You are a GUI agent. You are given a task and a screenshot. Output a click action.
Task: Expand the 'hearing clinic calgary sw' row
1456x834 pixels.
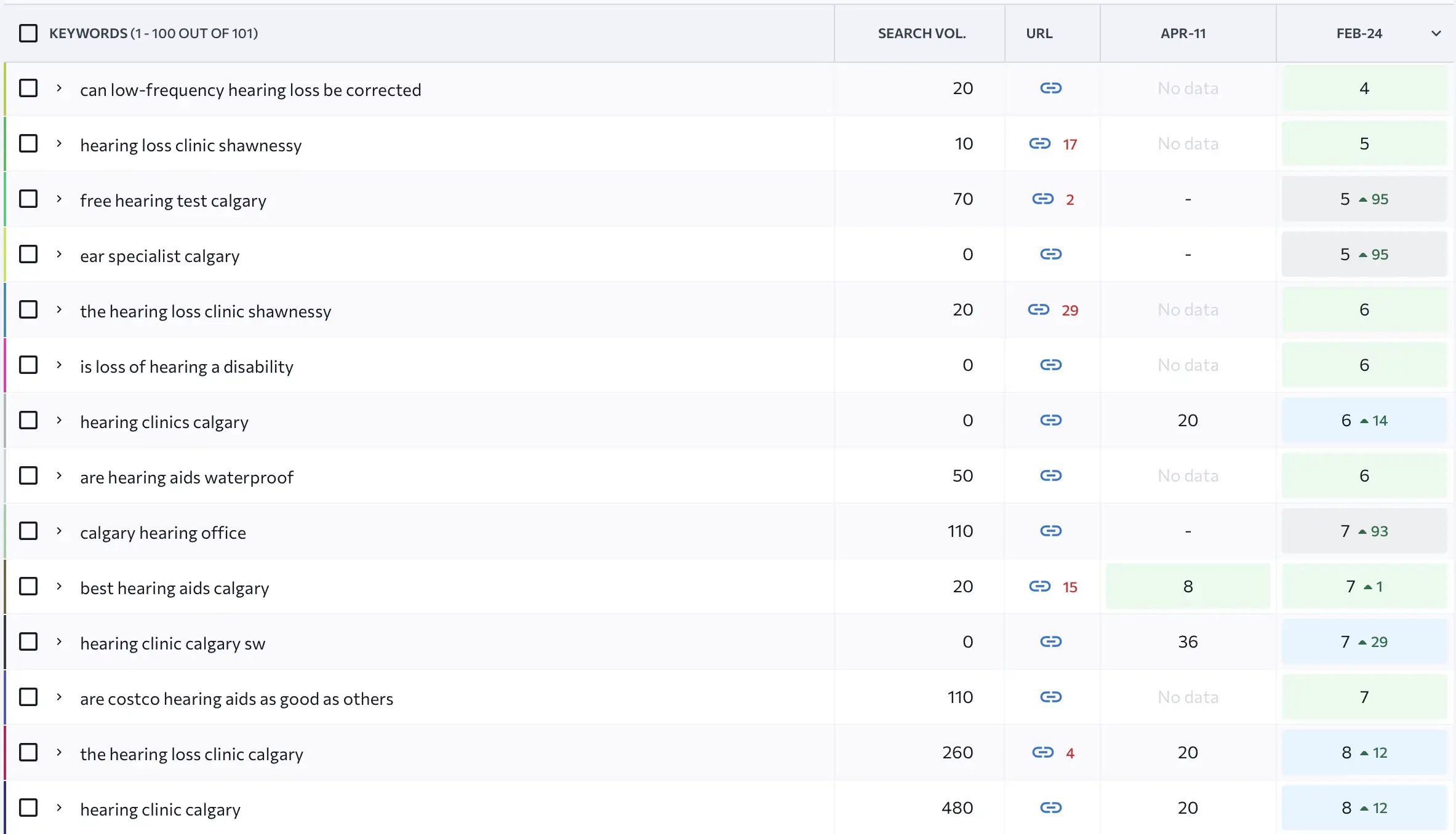click(x=59, y=642)
